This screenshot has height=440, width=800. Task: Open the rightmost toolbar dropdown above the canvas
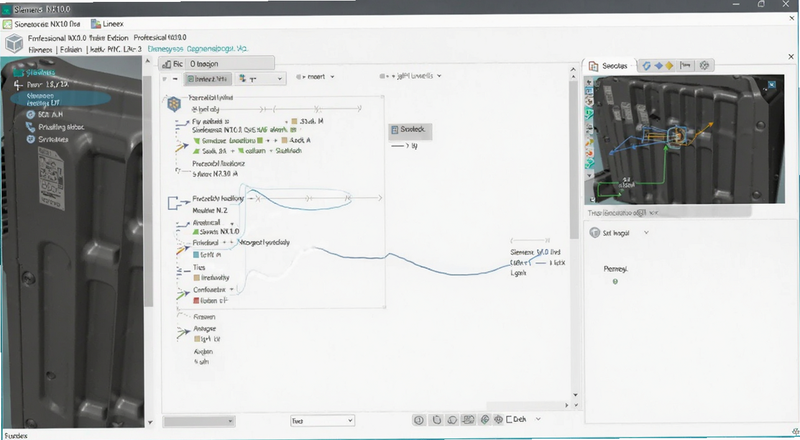point(410,76)
